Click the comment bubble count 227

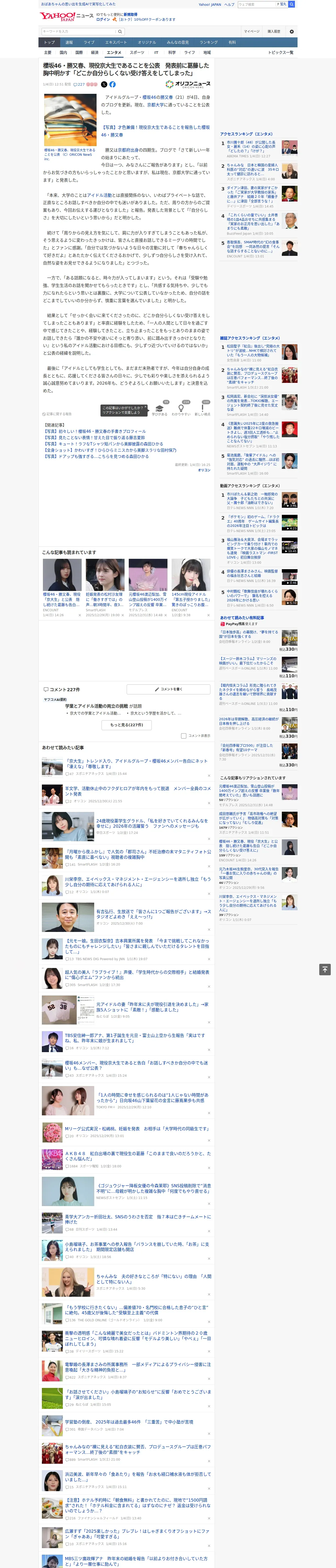[x=80, y=85]
